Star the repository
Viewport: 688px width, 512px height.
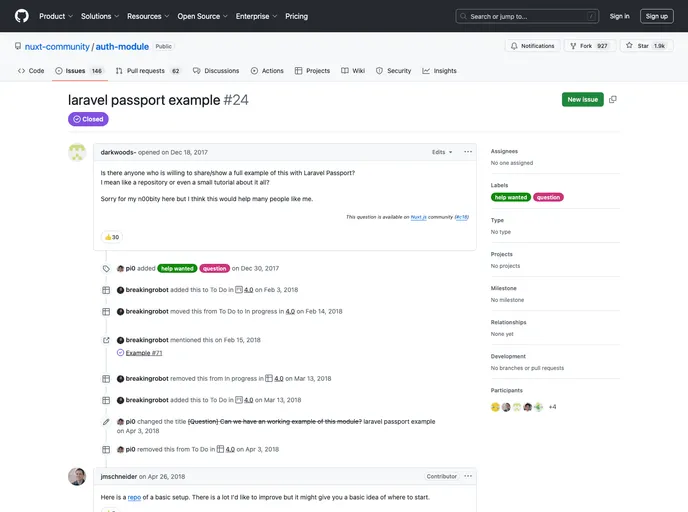click(x=646, y=46)
